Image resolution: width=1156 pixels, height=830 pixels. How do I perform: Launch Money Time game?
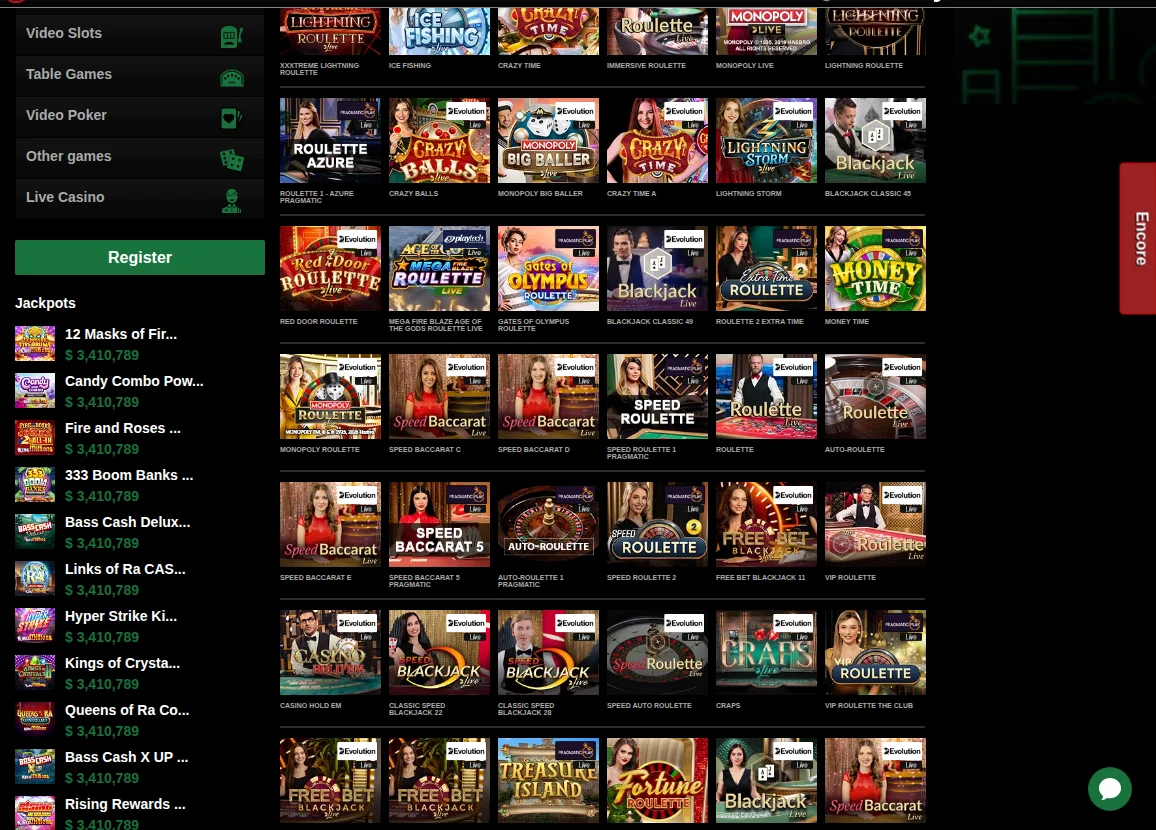click(x=875, y=268)
